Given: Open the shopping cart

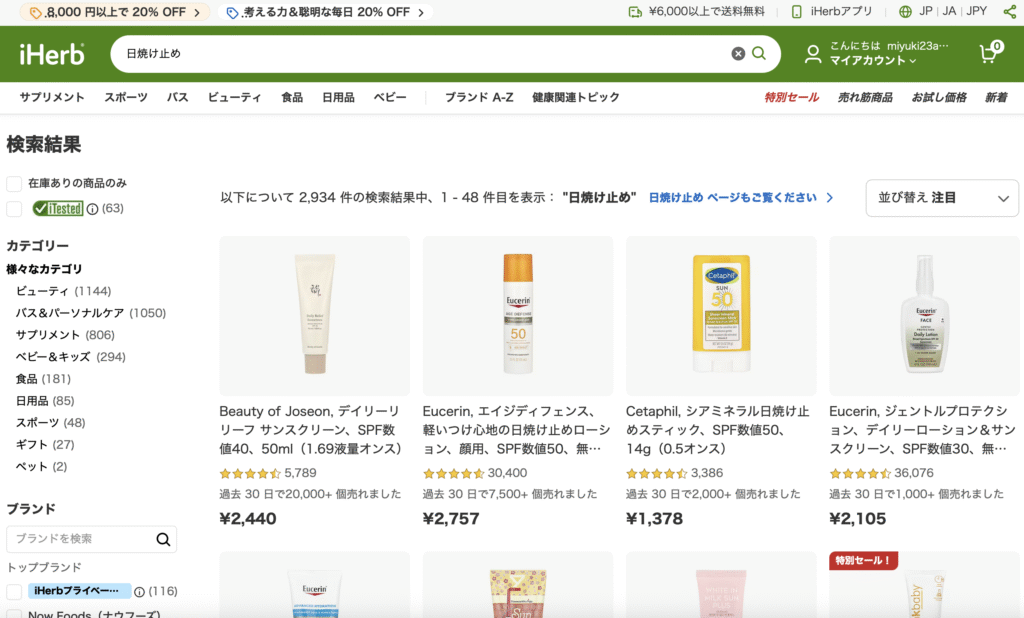Looking at the screenshot, I should (x=989, y=53).
